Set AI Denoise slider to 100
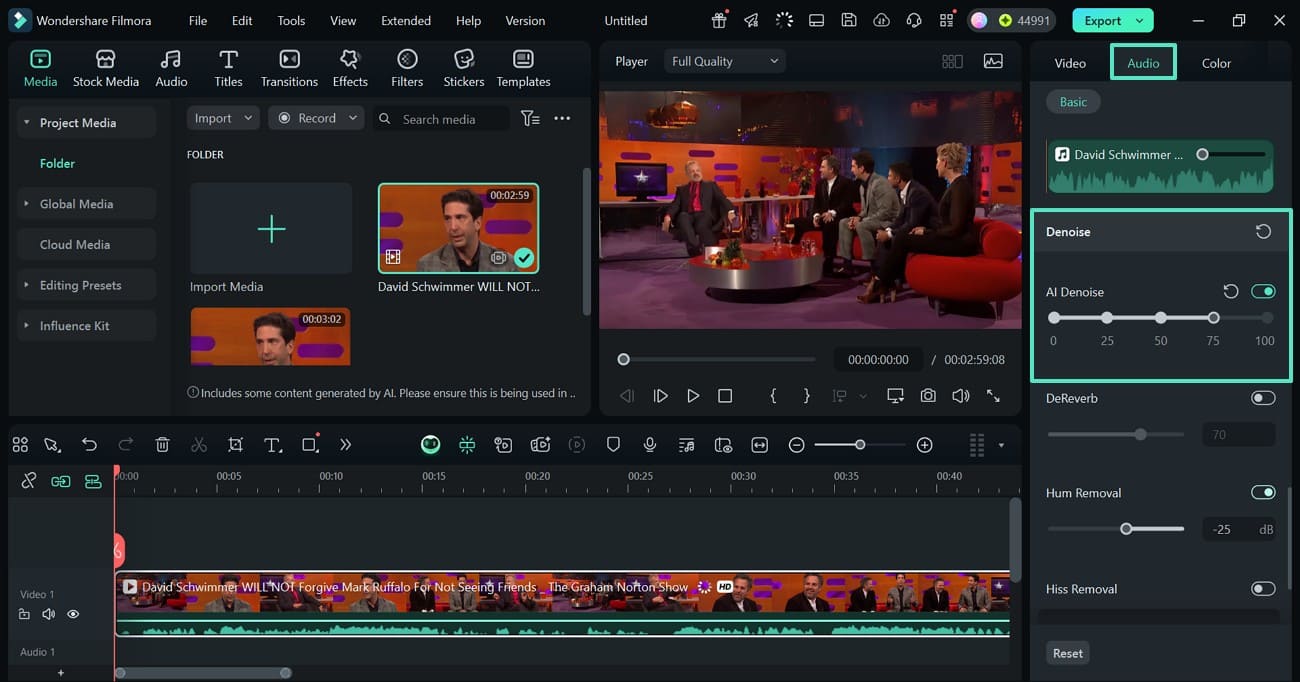Screen dimensions: 1300x682 pos(1267,318)
